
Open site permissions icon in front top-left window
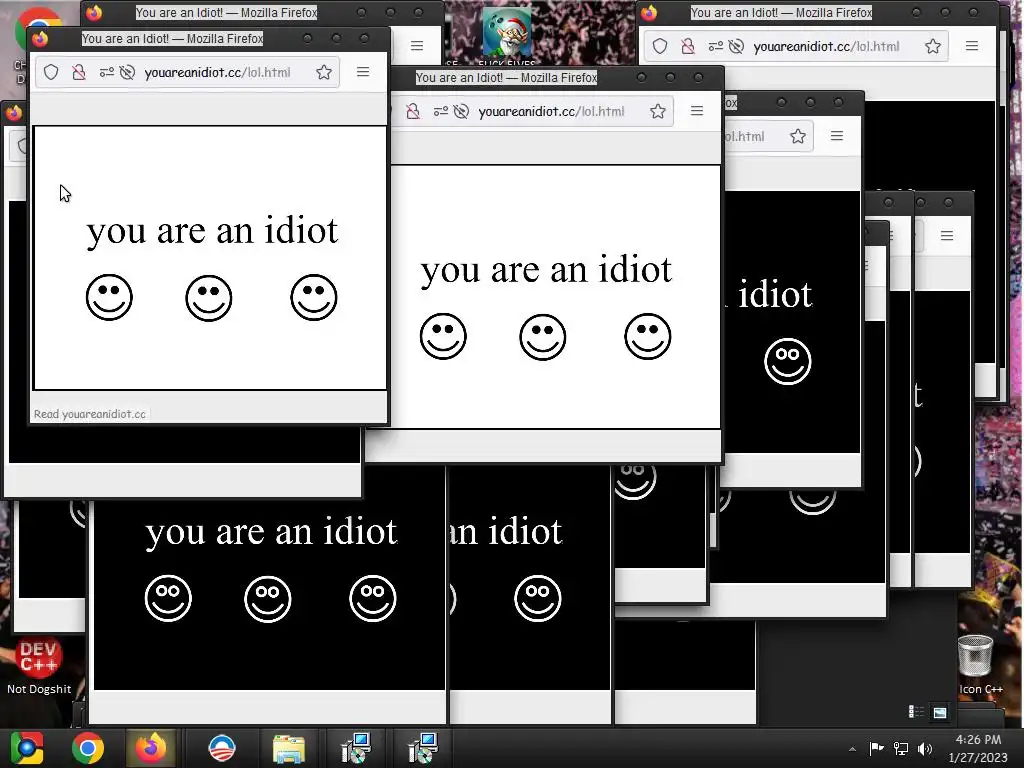click(106, 72)
